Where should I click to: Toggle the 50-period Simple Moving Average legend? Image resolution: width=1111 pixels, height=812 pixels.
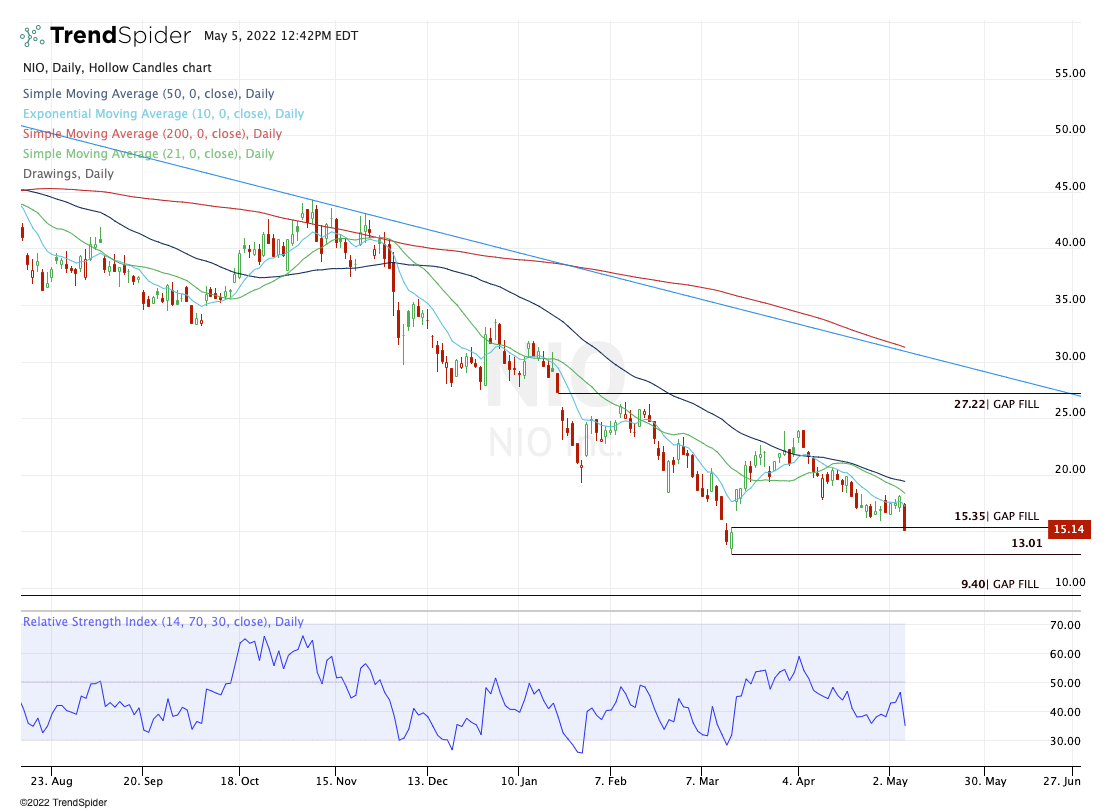coord(148,94)
